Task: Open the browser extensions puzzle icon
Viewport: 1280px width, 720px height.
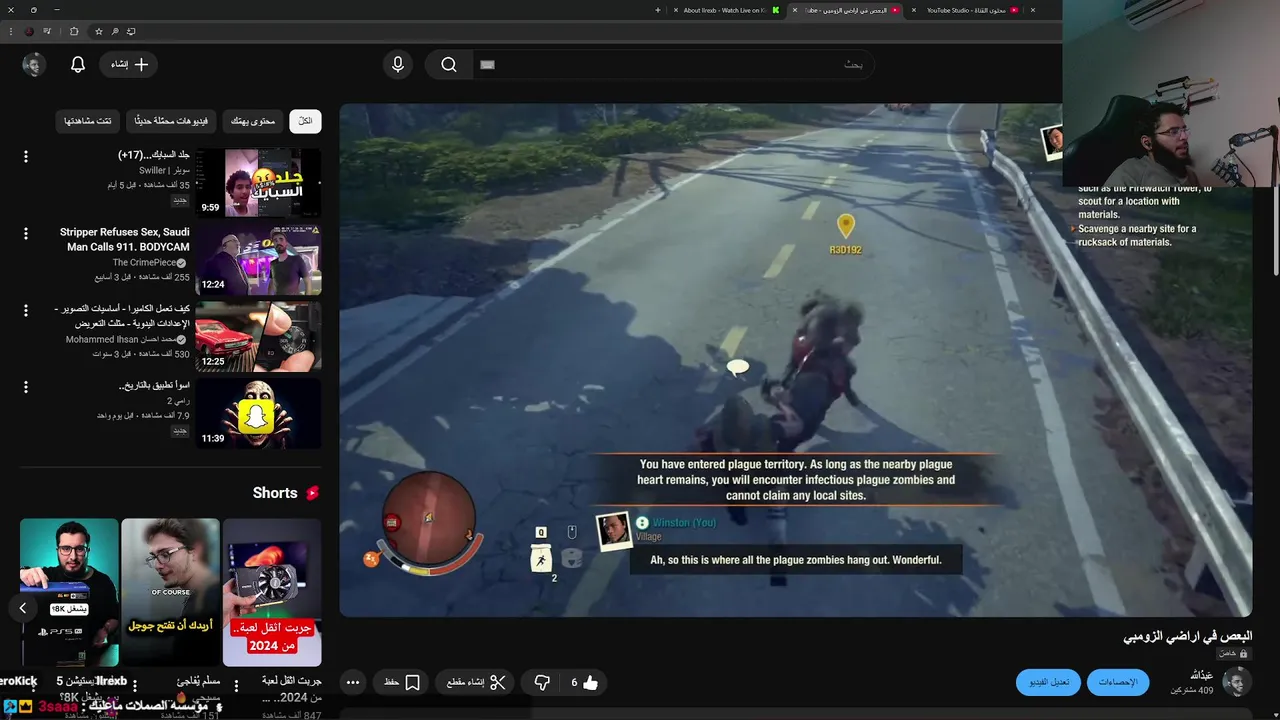Action: coord(74,31)
